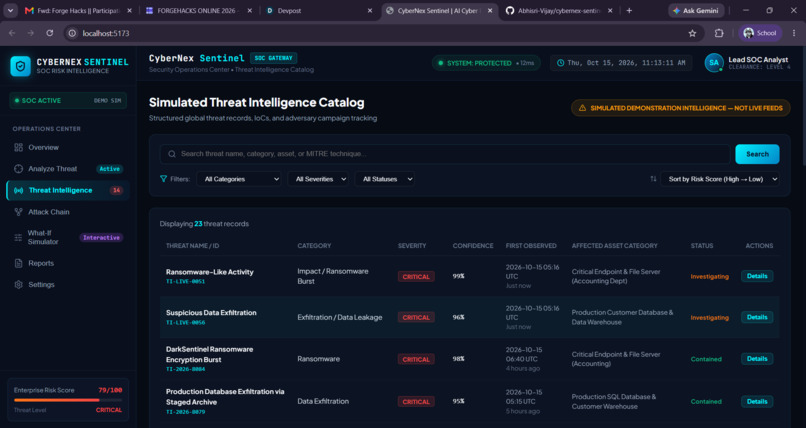Click the localhost:5173 address bar
Screen dimensions: 806x428
(383, 33)
